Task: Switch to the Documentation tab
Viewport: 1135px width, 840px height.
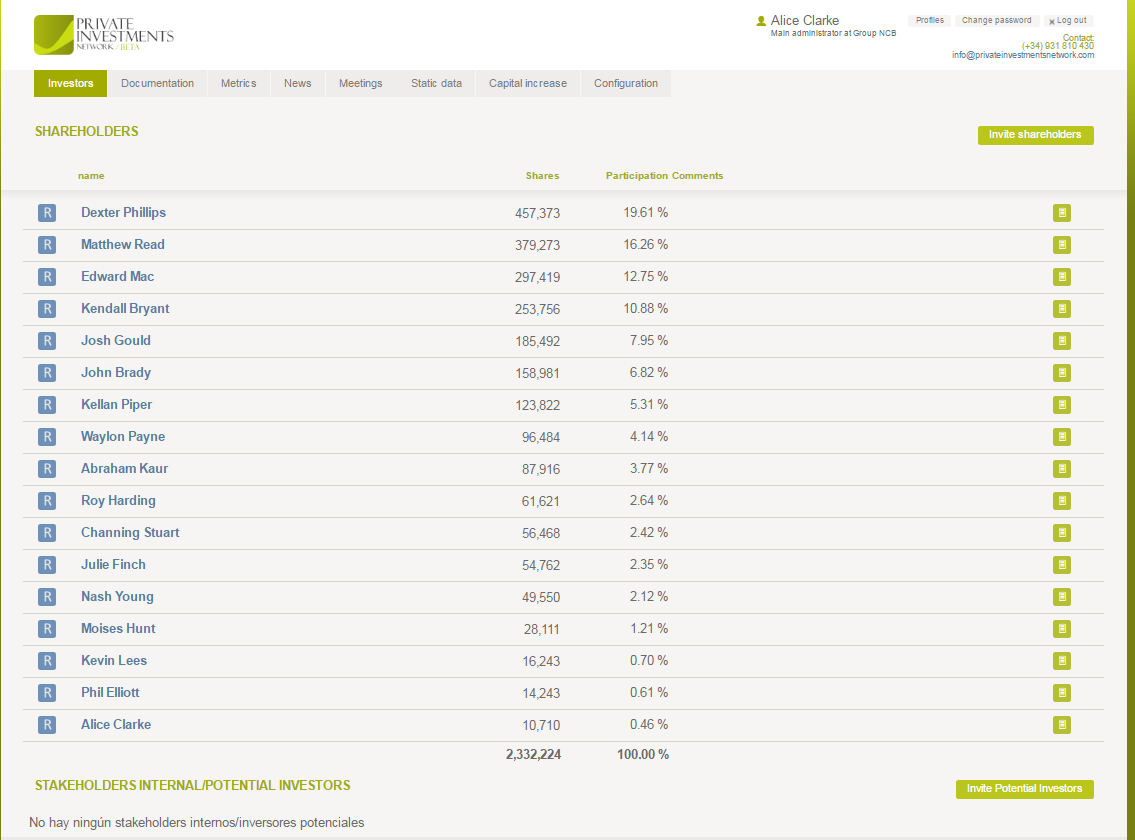Action: point(157,84)
